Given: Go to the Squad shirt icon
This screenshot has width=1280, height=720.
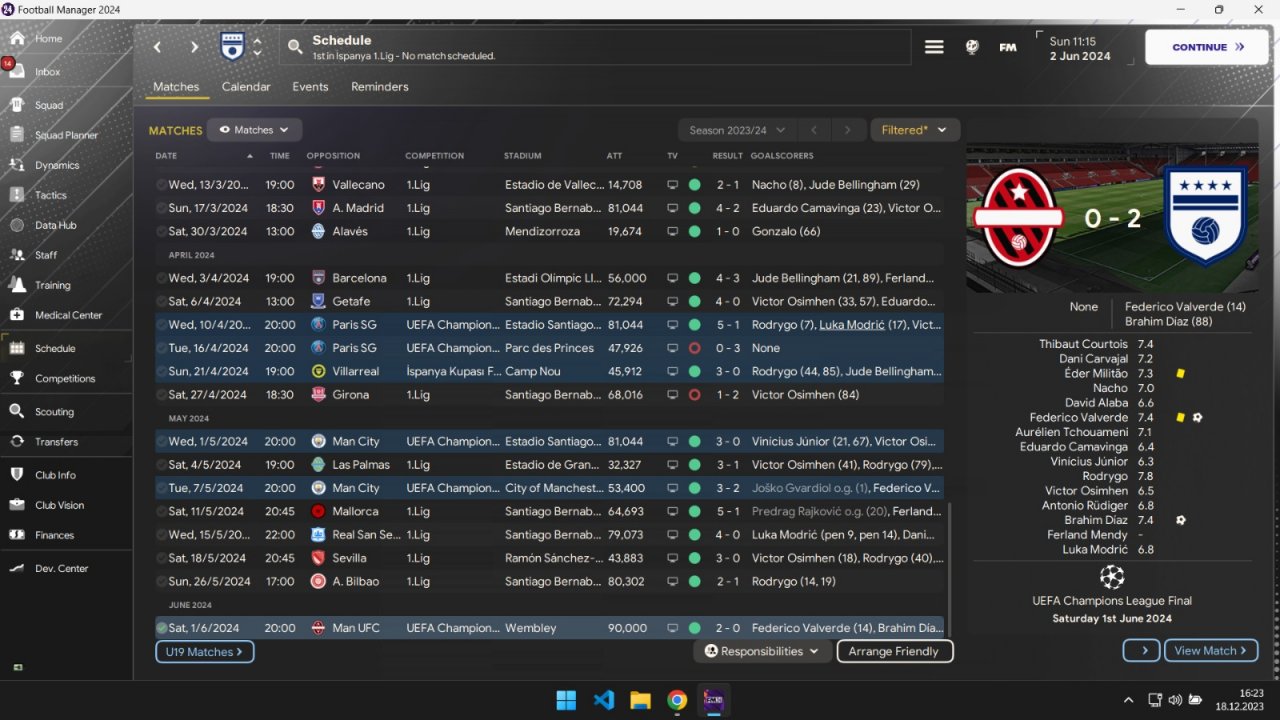Looking at the screenshot, I should [17, 105].
